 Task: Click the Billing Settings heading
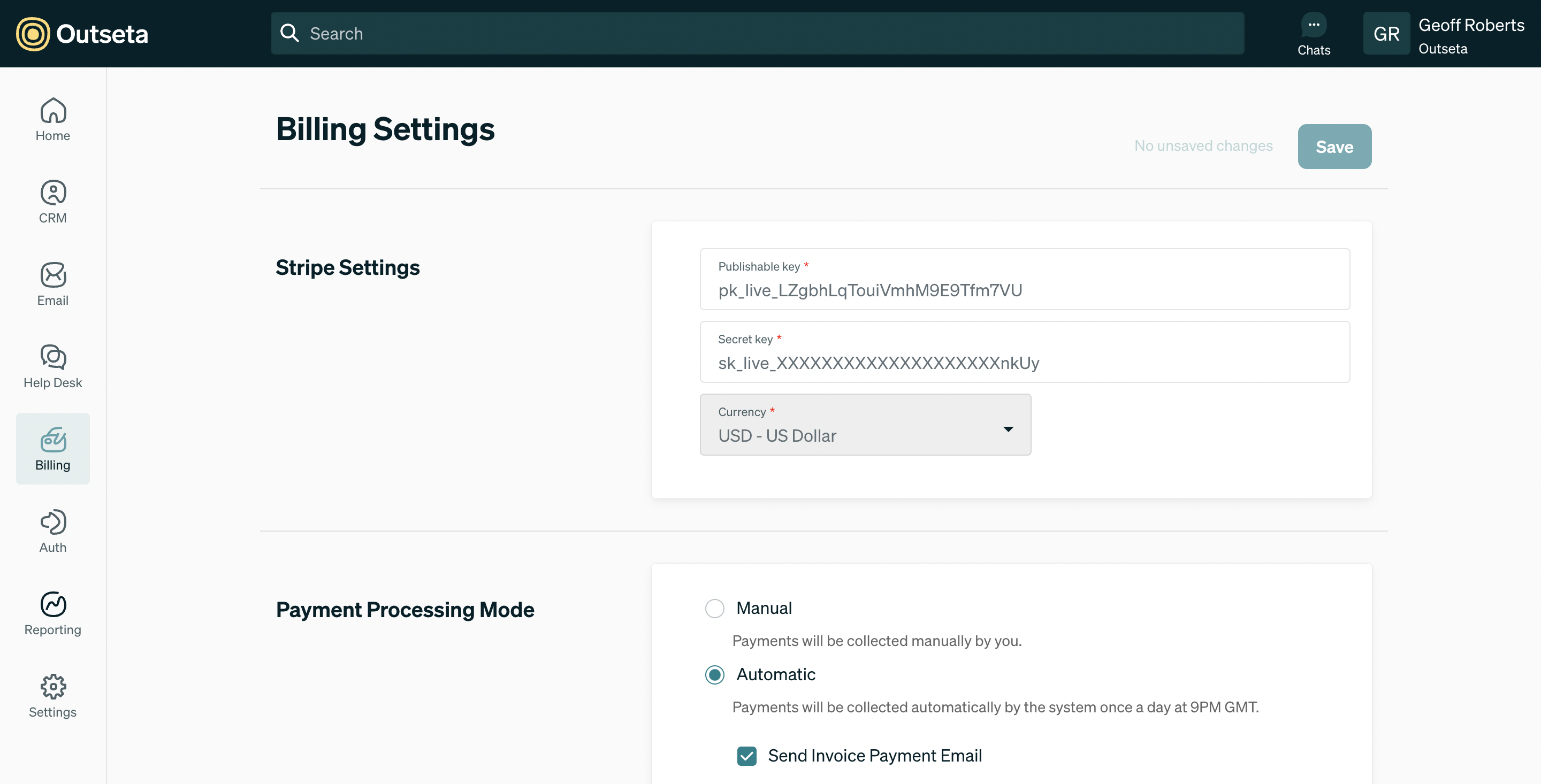tap(385, 129)
